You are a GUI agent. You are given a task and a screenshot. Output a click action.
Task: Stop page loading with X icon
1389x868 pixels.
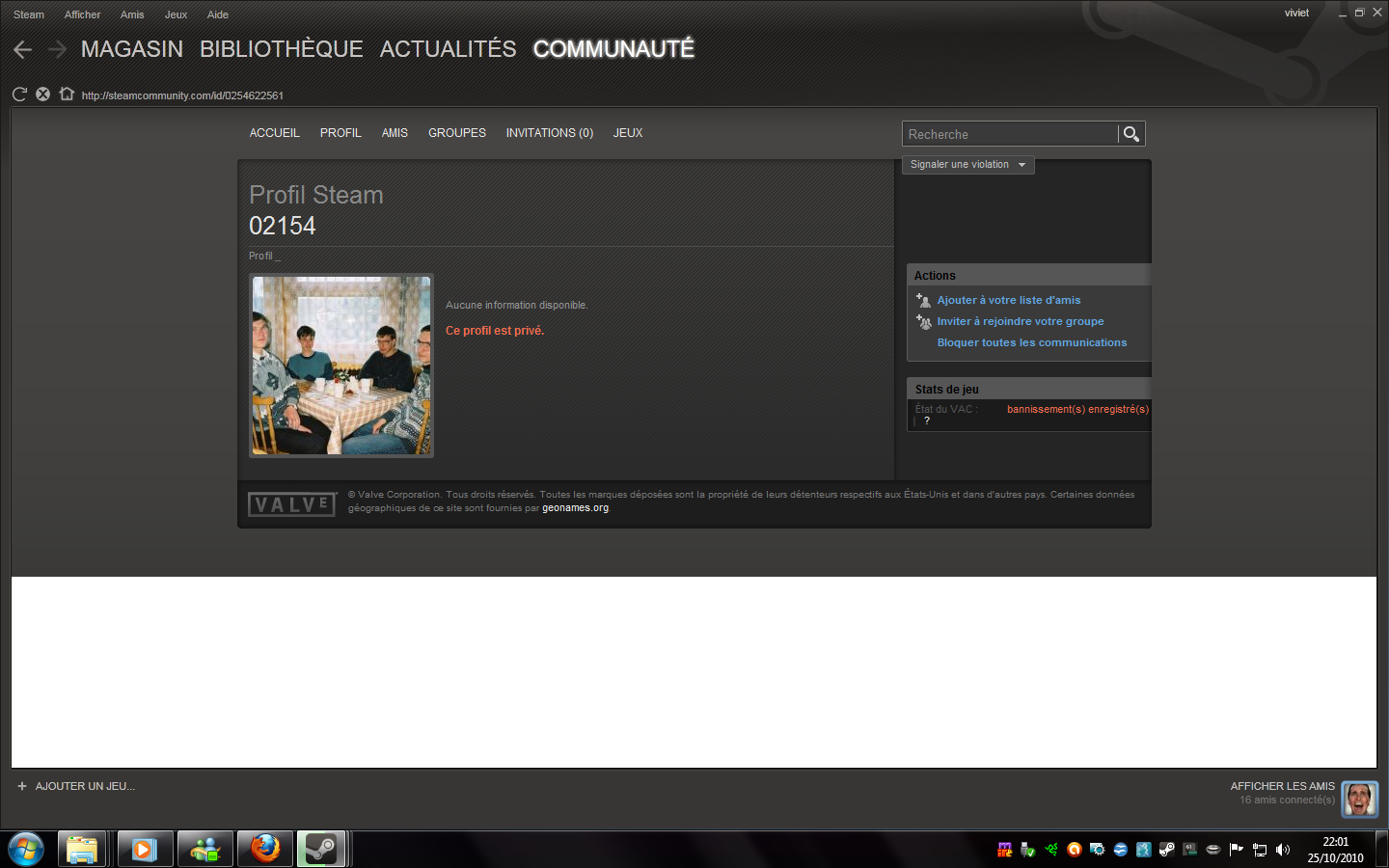click(42, 95)
